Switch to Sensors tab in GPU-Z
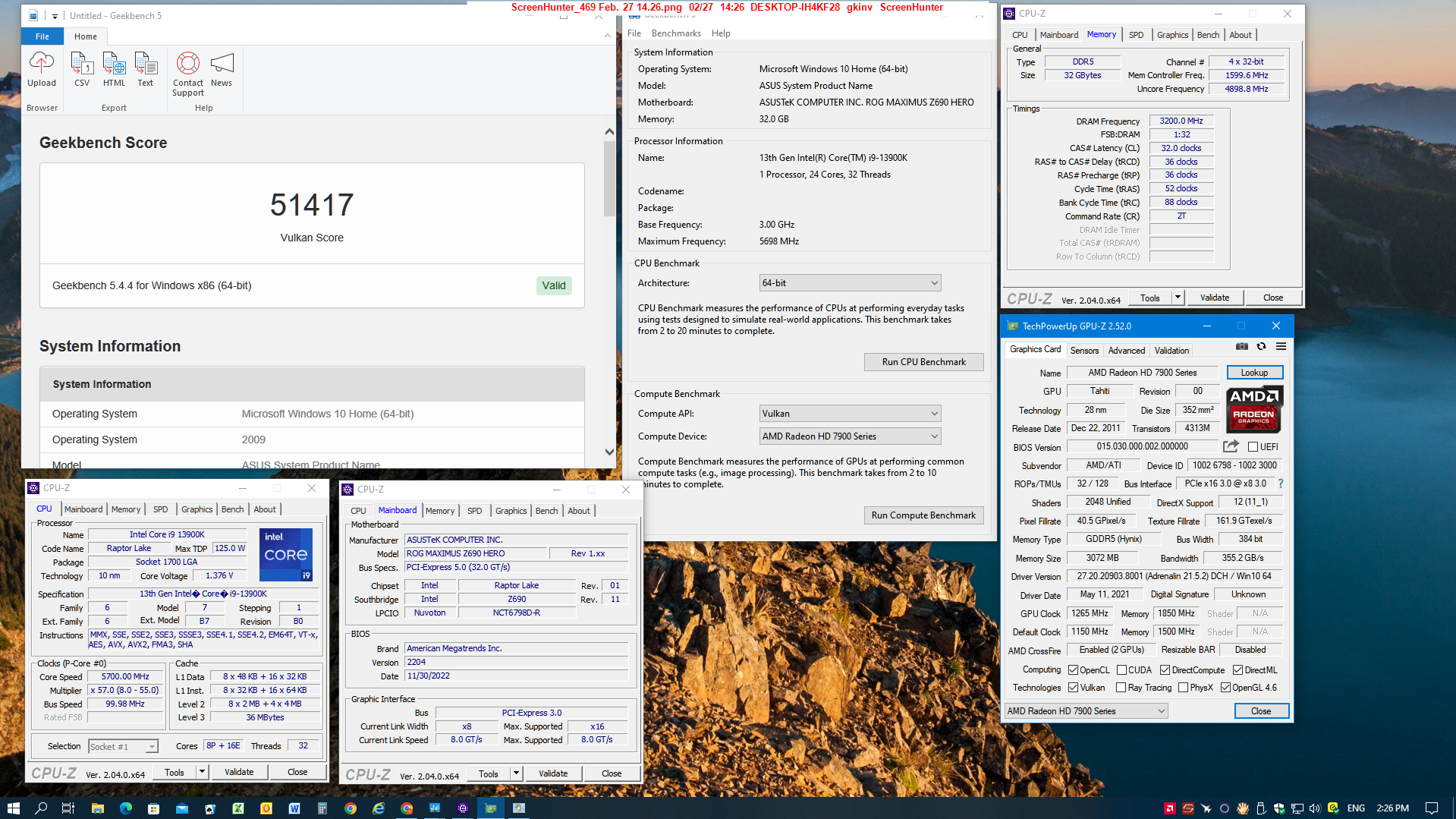The height and width of the screenshot is (819, 1456). (1084, 351)
